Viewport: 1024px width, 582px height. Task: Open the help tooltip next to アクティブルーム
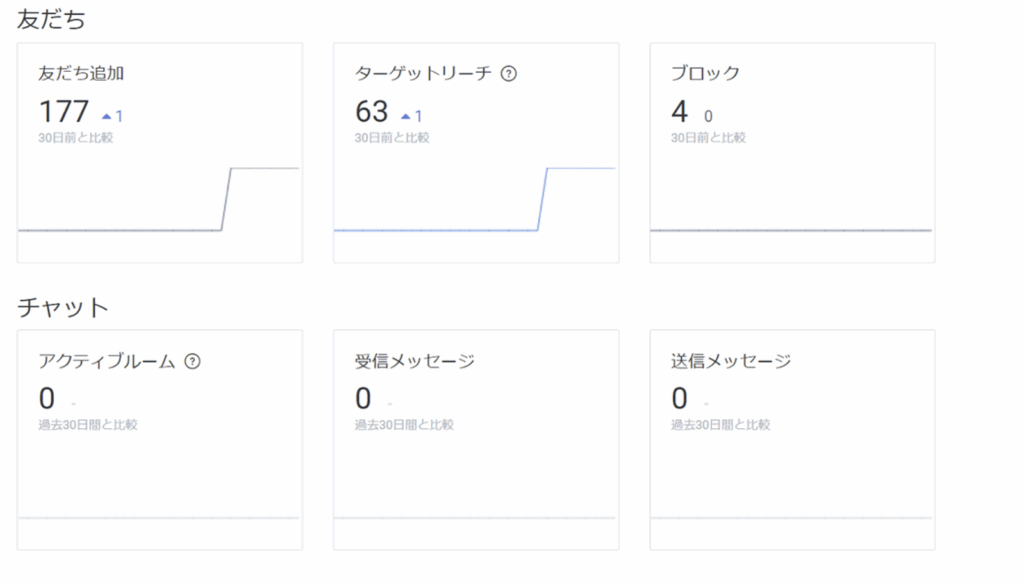coord(193,361)
